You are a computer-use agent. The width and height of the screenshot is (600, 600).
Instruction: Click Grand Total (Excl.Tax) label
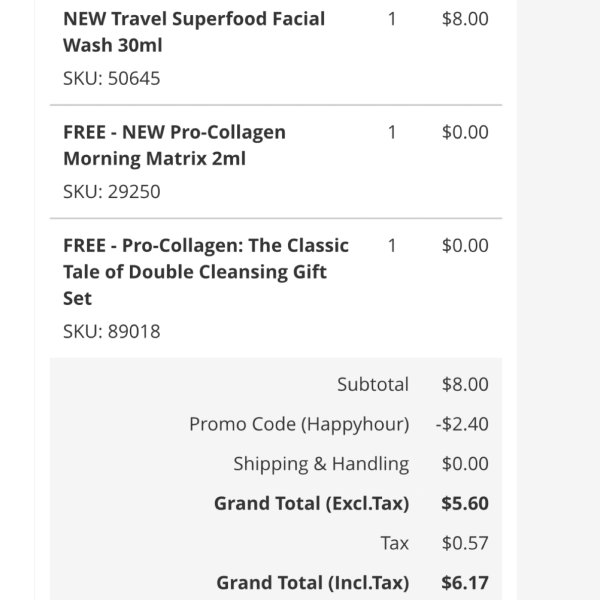pyautogui.click(x=312, y=504)
